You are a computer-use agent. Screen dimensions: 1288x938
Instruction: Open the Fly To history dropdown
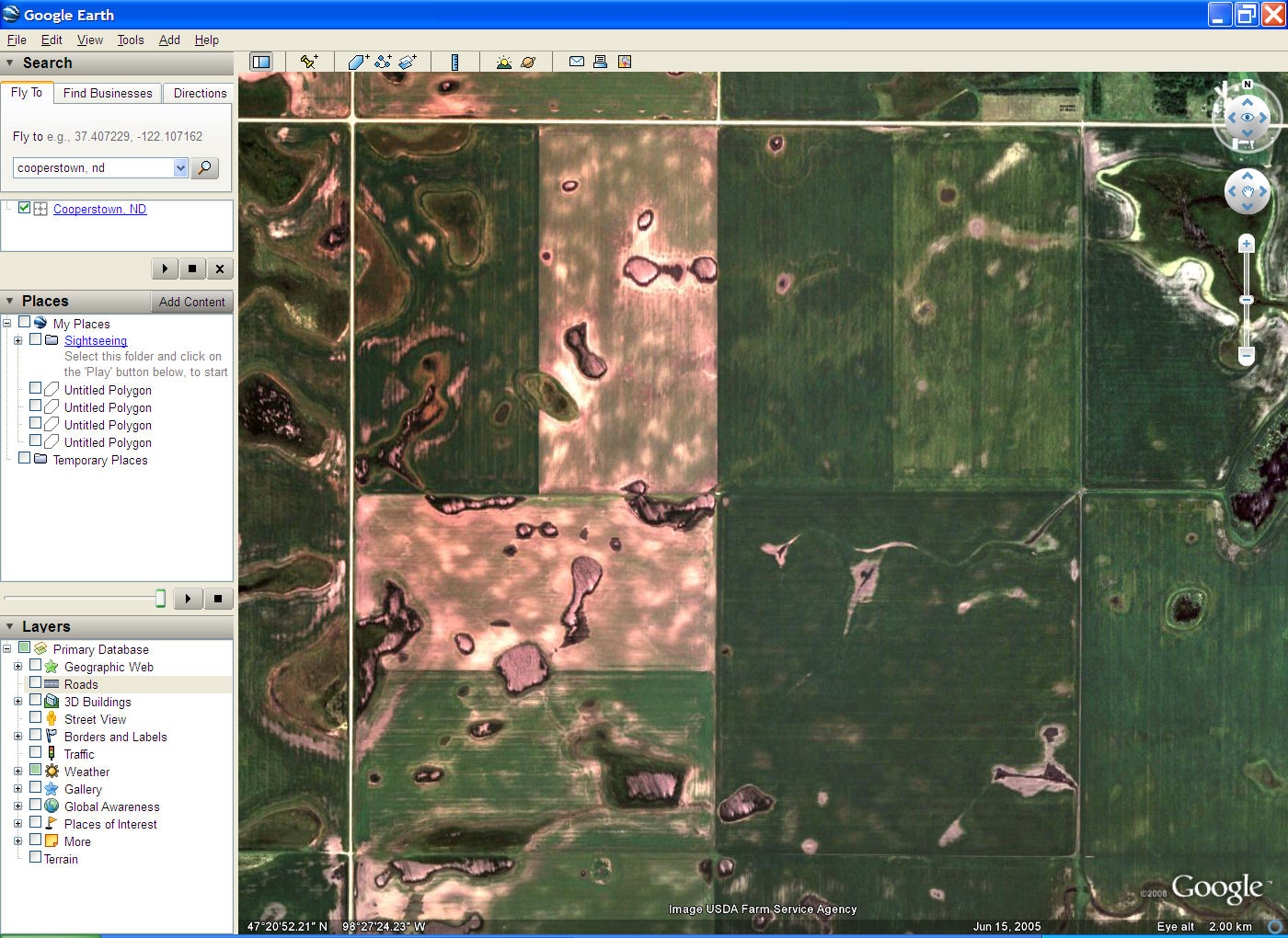pyautogui.click(x=180, y=167)
